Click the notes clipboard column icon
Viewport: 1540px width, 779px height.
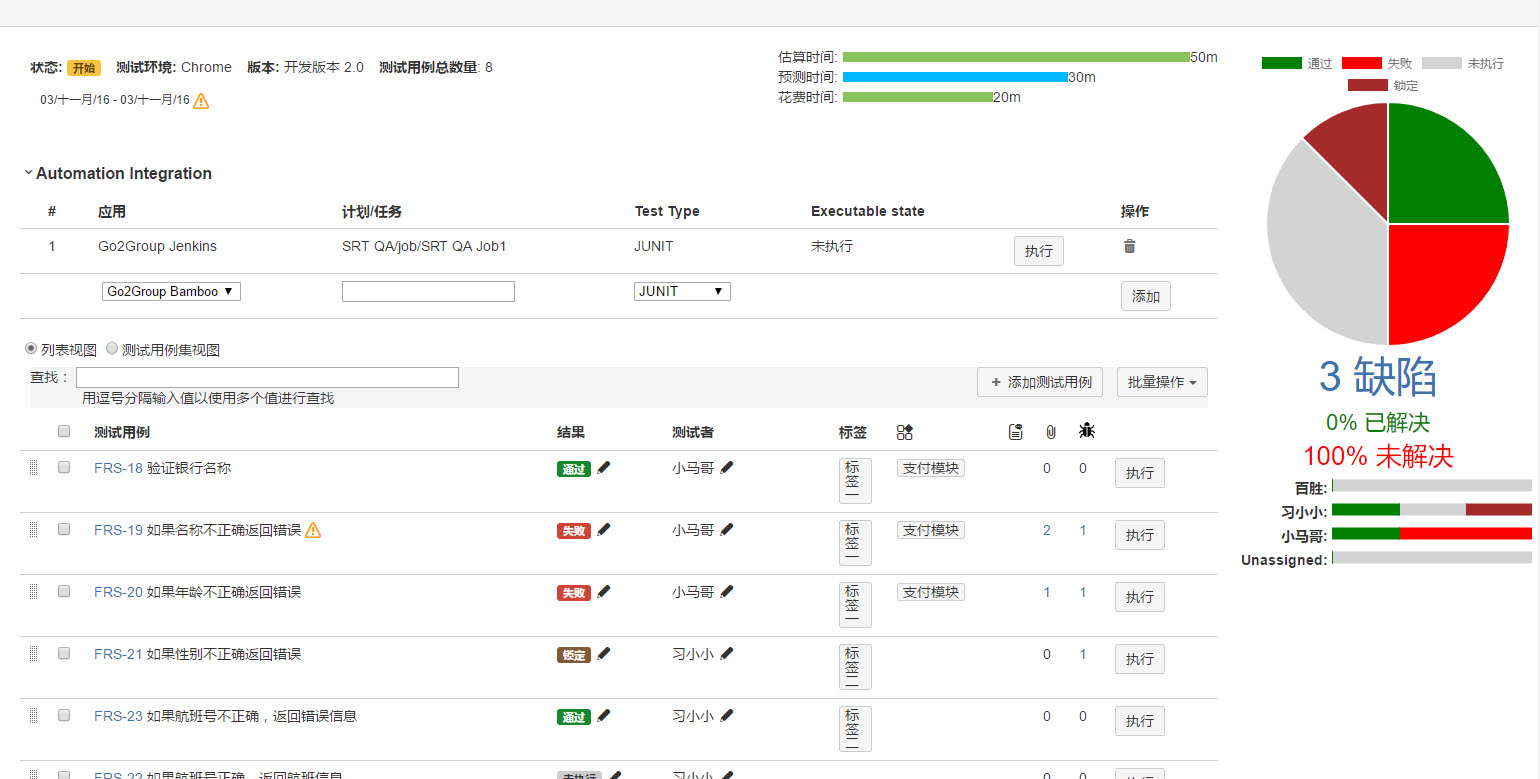[x=1015, y=432]
